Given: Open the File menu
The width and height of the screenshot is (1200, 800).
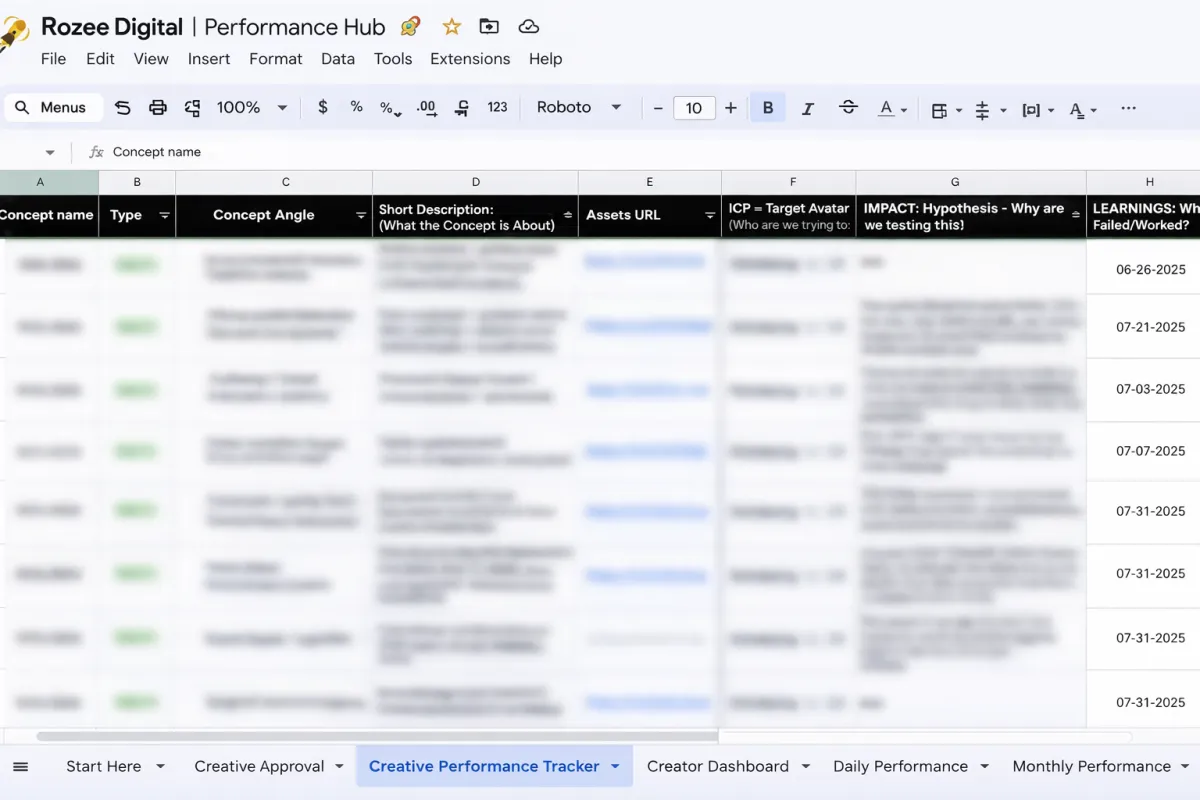Looking at the screenshot, I should (x=53, y=59).
